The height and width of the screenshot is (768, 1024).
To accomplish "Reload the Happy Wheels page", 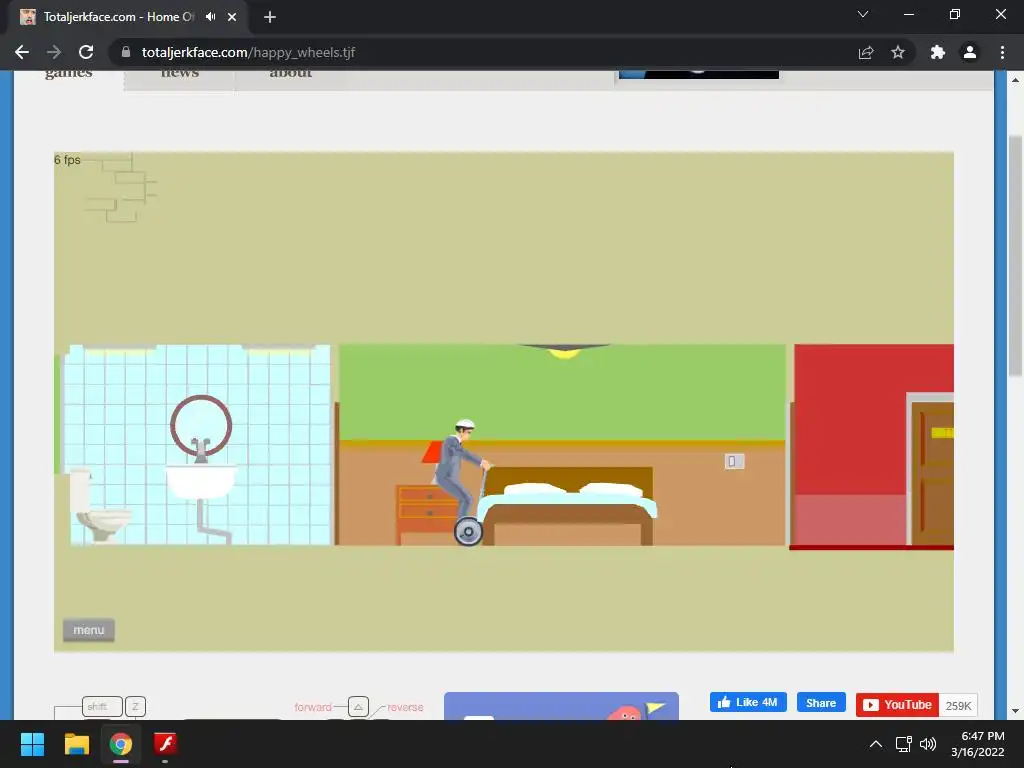I will [86, 52].
